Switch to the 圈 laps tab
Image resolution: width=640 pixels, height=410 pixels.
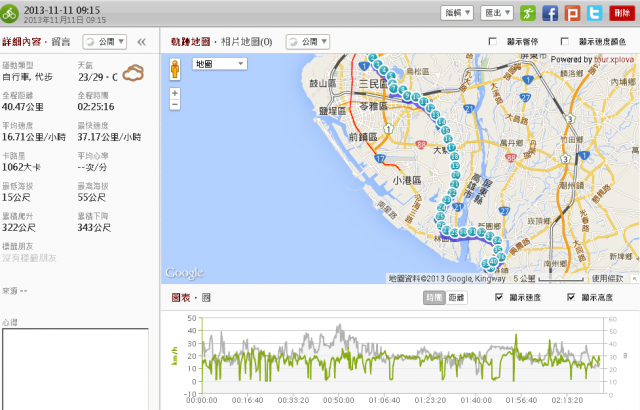click(206, 298)
